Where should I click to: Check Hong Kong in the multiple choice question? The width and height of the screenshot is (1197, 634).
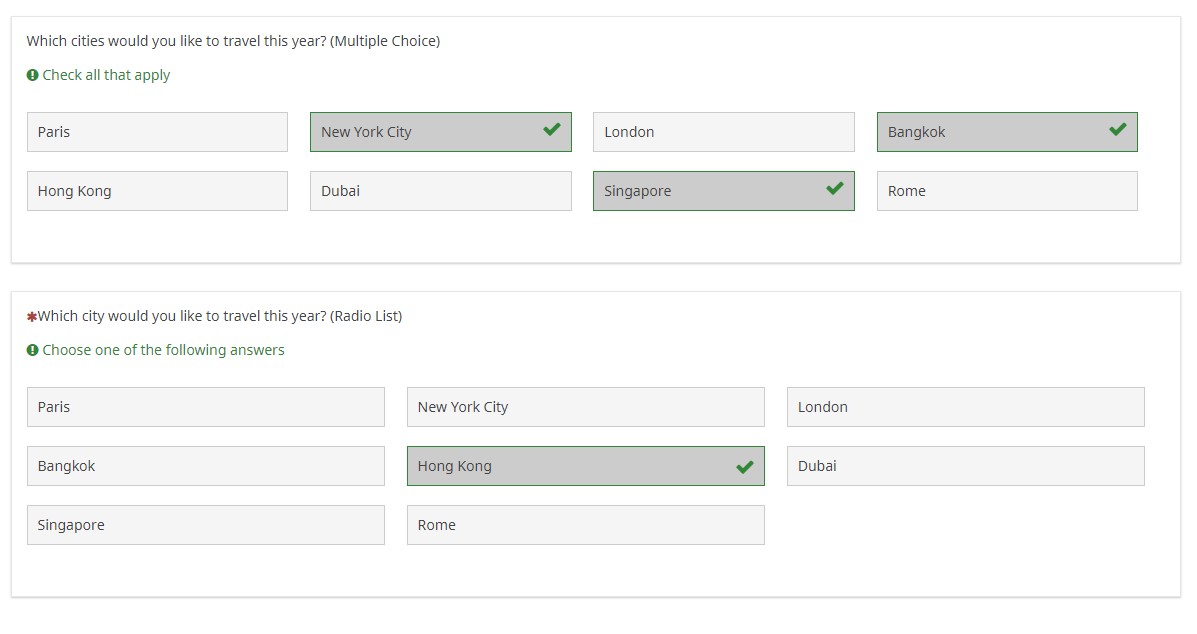[156, 190]
